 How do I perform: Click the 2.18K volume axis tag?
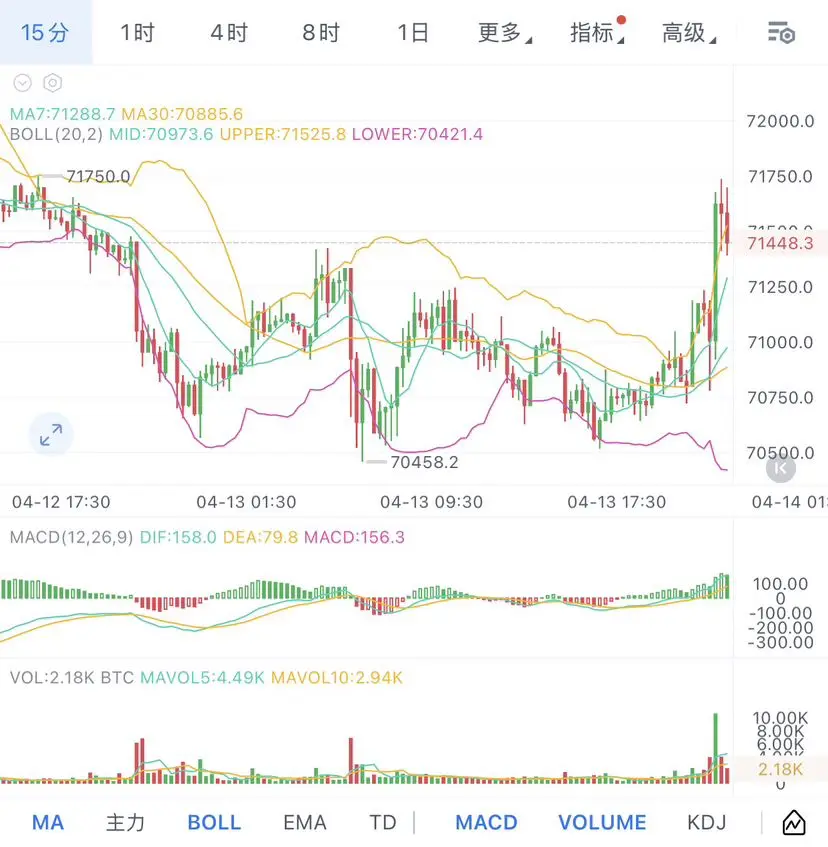click(780, 769)
